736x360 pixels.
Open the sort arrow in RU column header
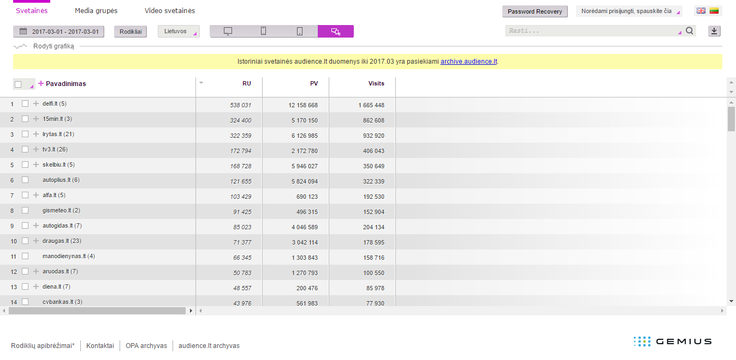pyautogui.click(x=201, y=83)
